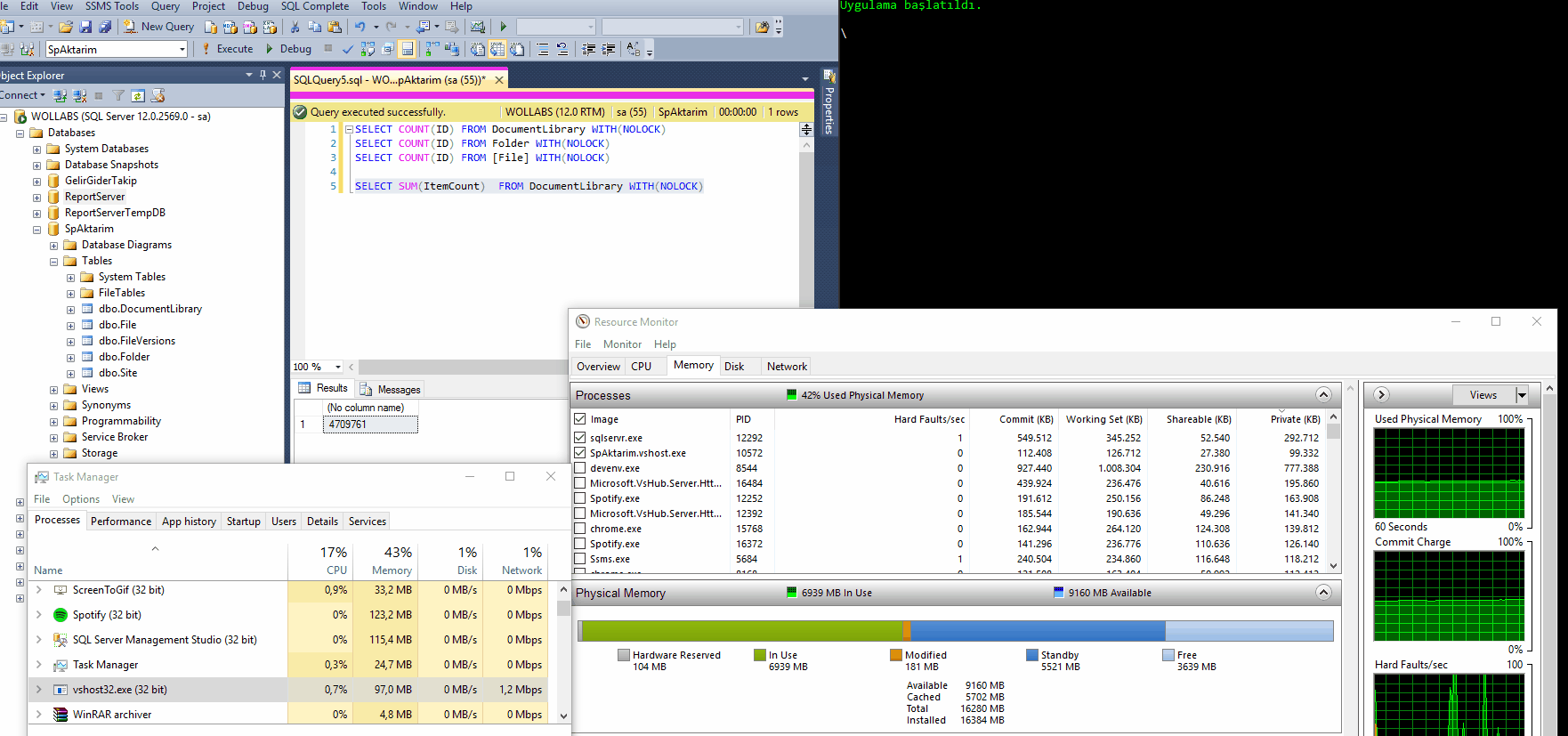Sort by Working Set (KB) column header

(x=1103, y=419)
